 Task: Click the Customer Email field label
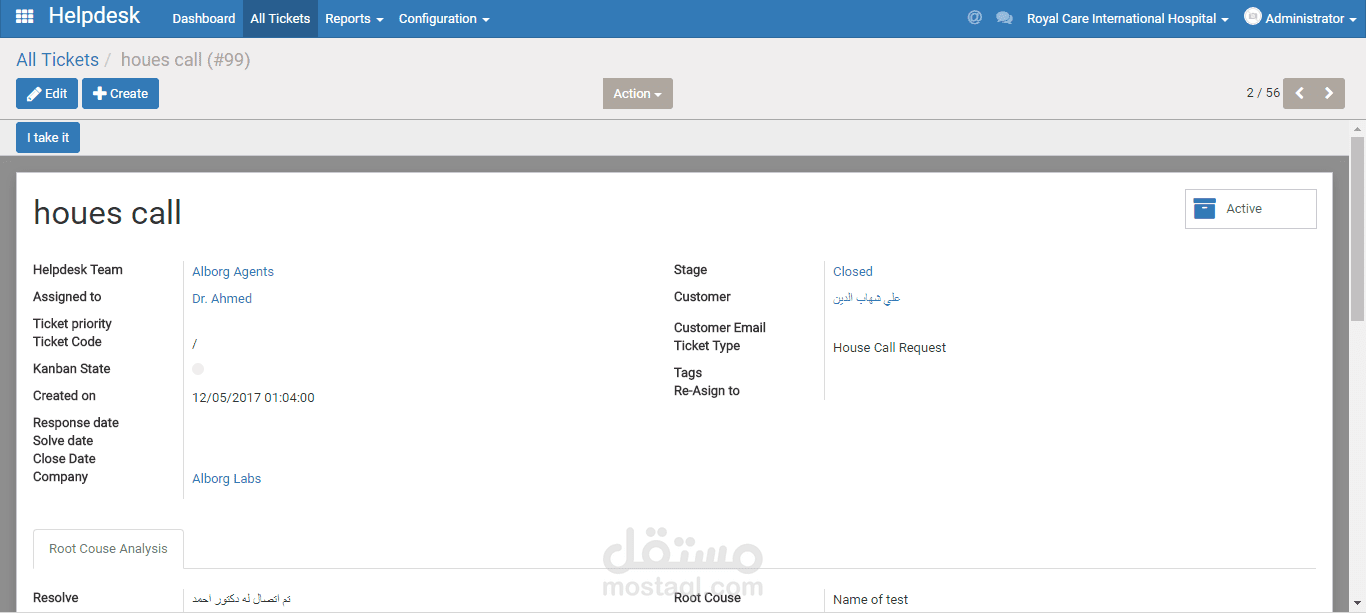(x=720, y=327)
